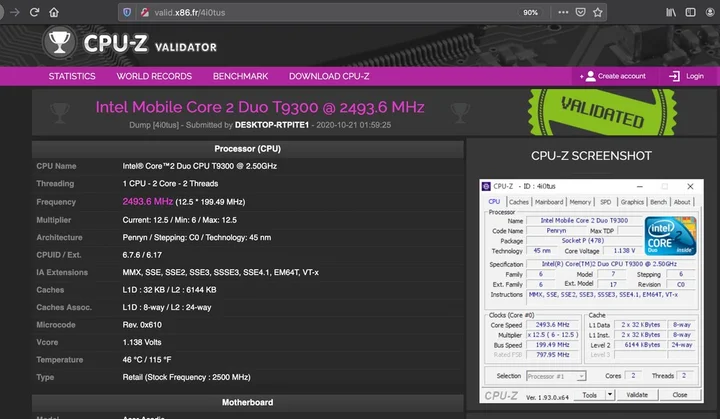Click the Validate button in CPU-Z window
This screenshot has width=720, height=419.
(637, 395)
